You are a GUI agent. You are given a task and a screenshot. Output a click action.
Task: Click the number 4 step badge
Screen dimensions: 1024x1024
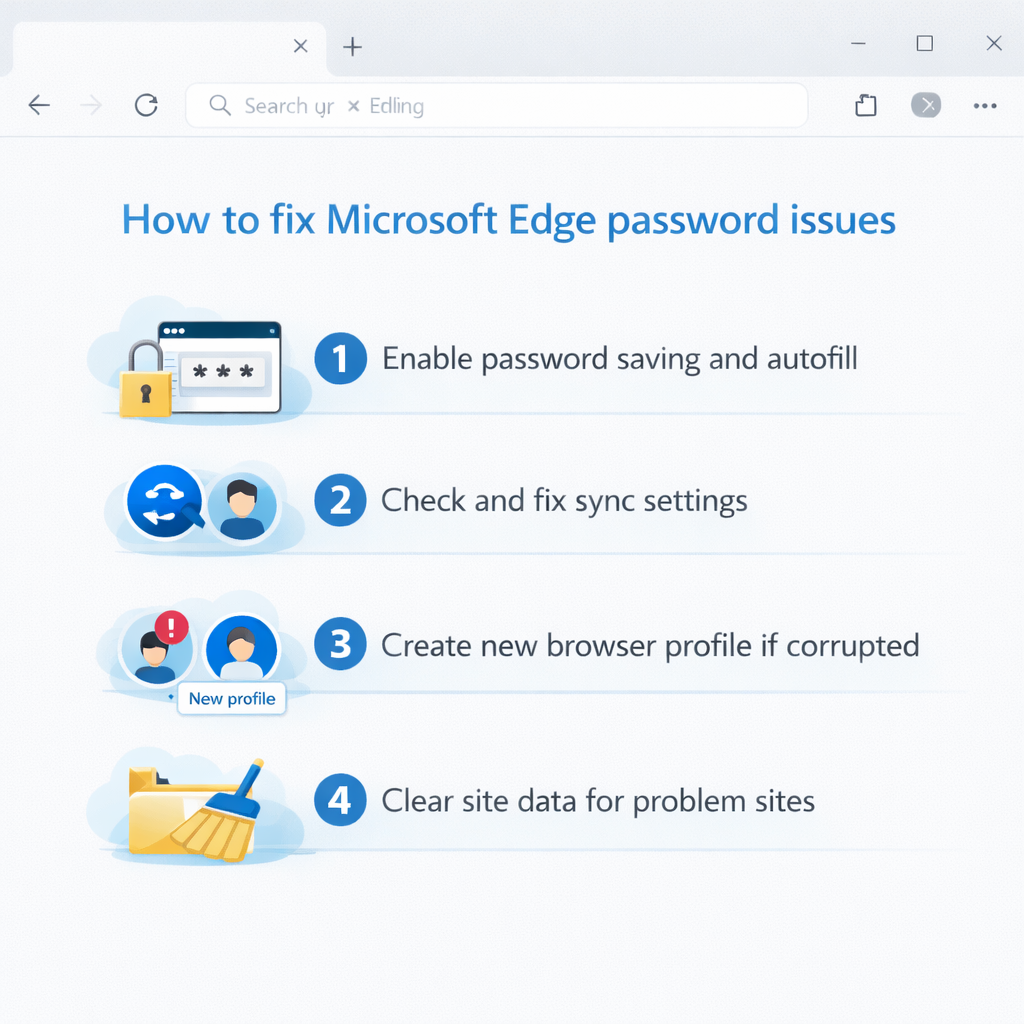click(340, 801)
